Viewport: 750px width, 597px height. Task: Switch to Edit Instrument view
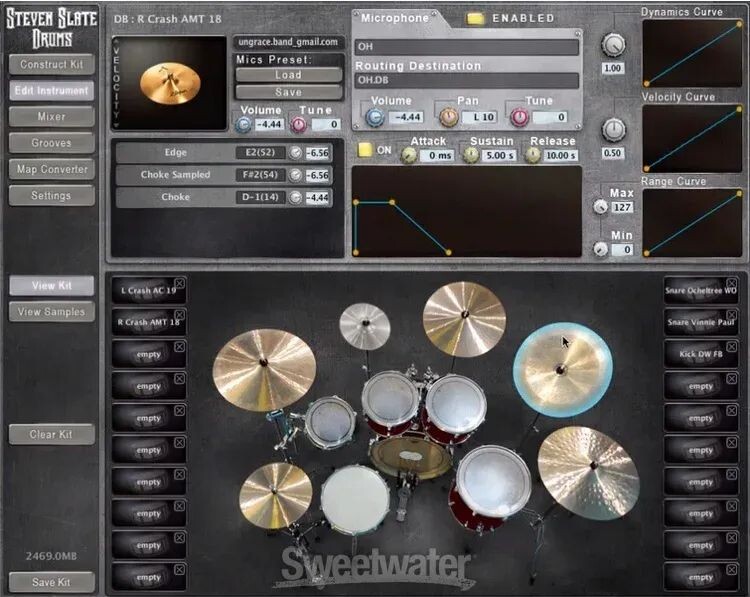point(52,90)
